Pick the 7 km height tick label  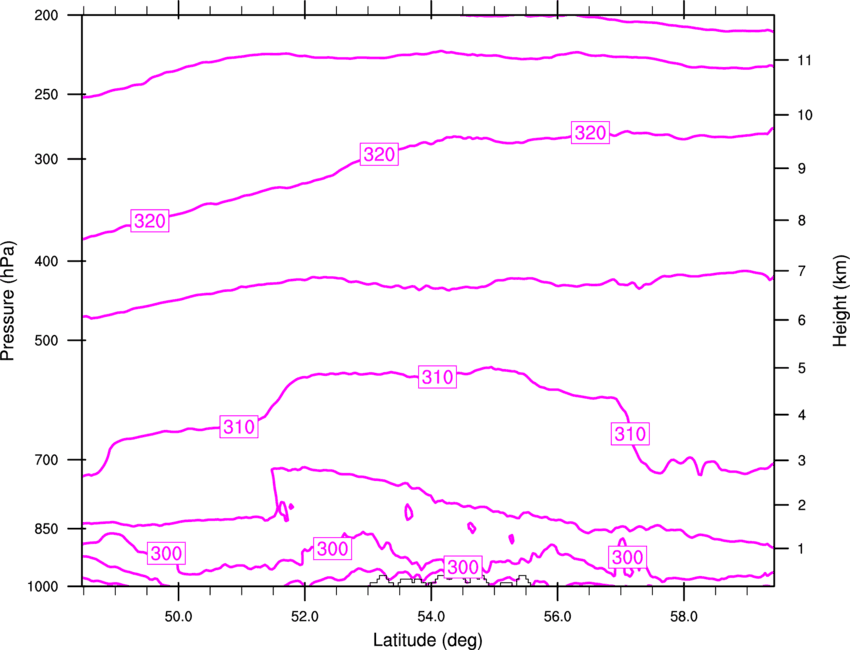(x=802, y=271)
